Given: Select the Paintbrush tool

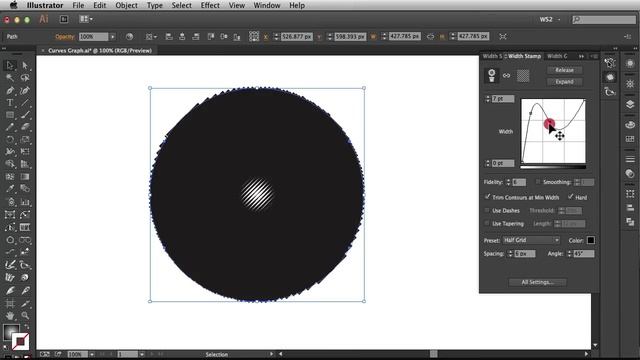Looking at the screenshot, I should [25, 115].
